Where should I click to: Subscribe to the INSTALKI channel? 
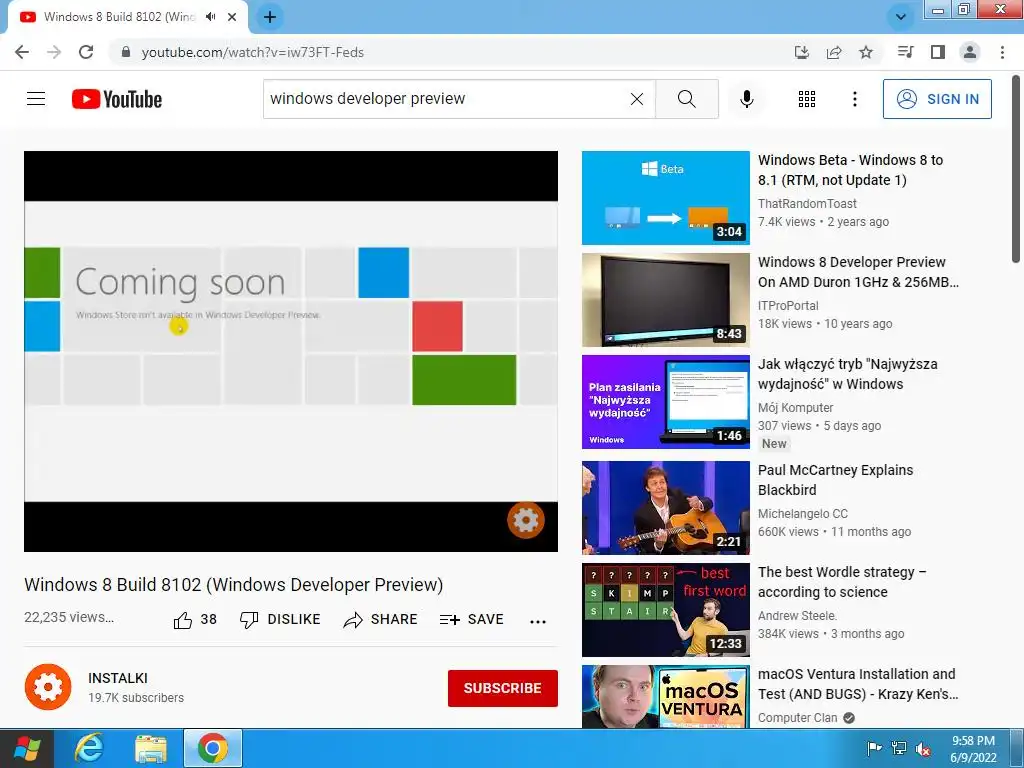pos(502,688)
